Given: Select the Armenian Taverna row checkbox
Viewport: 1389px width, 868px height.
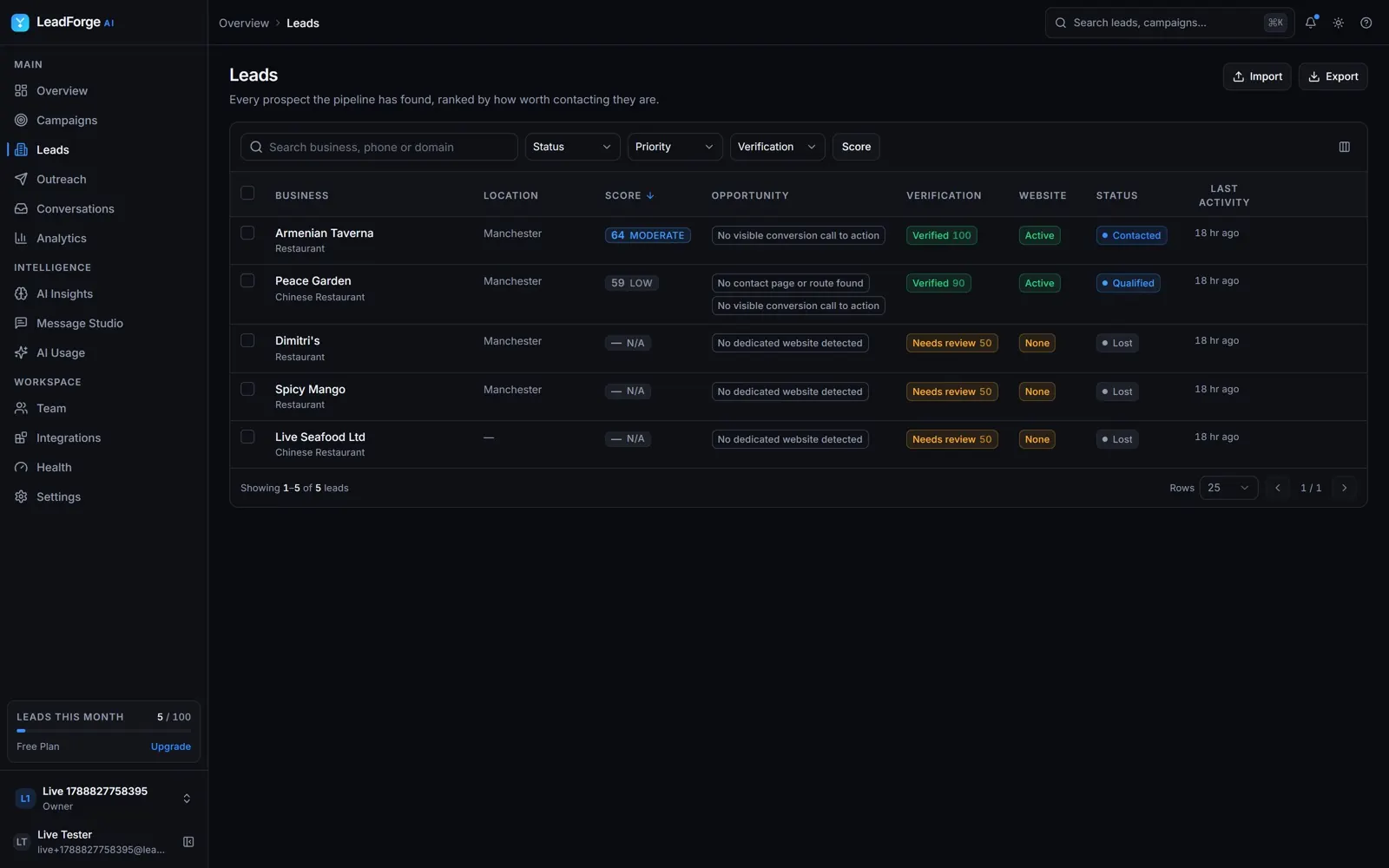Looking at the screenshot, I should 247,233.
